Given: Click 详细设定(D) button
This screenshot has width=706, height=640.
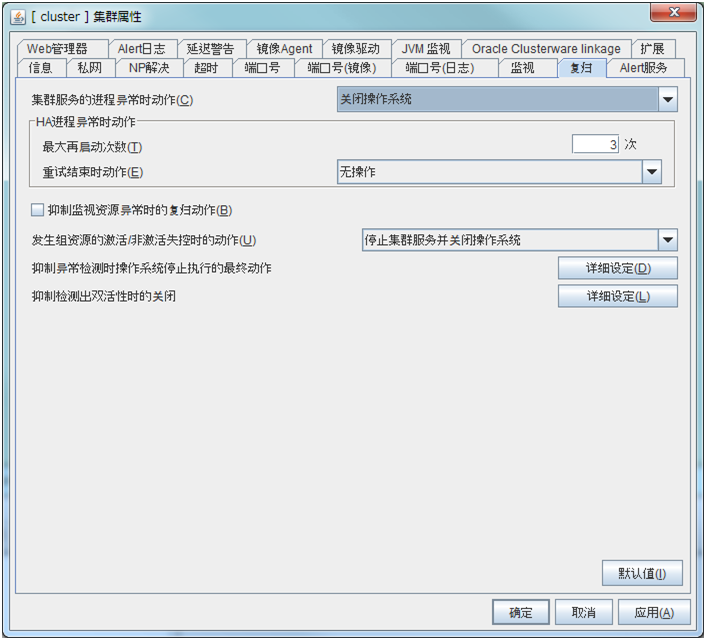Looking at the screenshot, I should (617, 268).
